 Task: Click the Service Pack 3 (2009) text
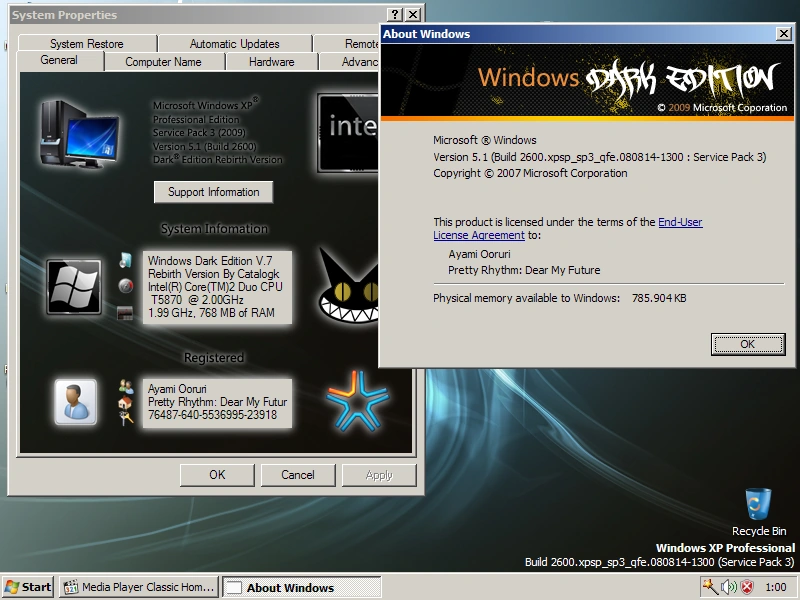[x=199, y=133]
